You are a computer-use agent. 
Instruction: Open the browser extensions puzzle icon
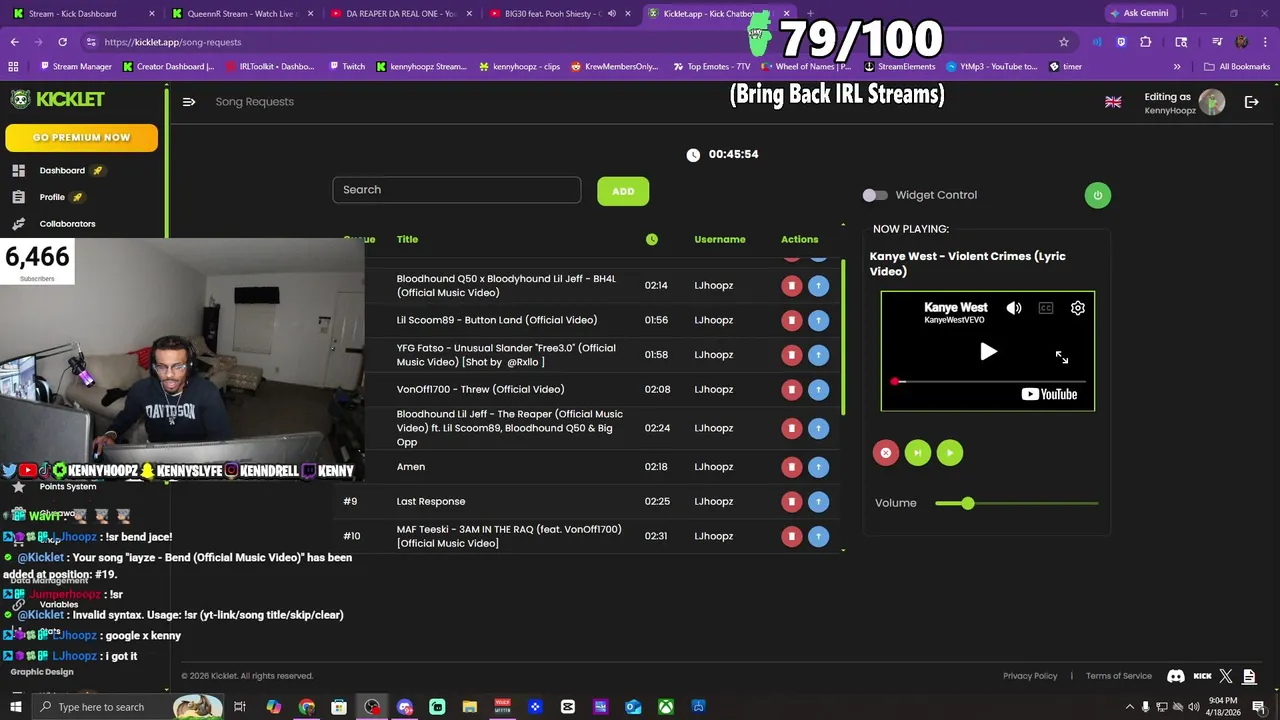(x=1146, y=42)
